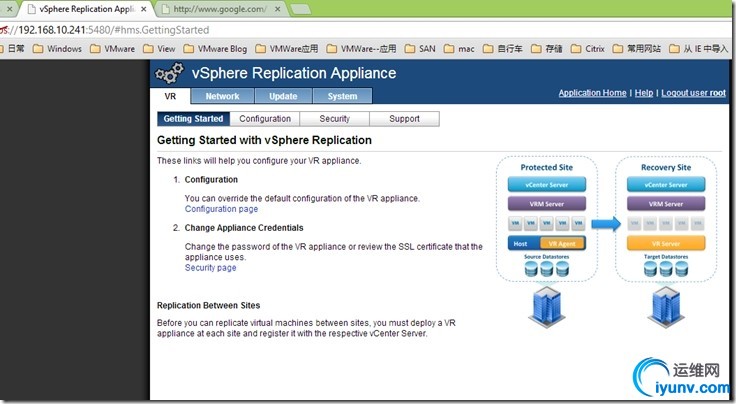Click the orange VR Server box
The image size is (736, 404).
(x=666, y=244)
